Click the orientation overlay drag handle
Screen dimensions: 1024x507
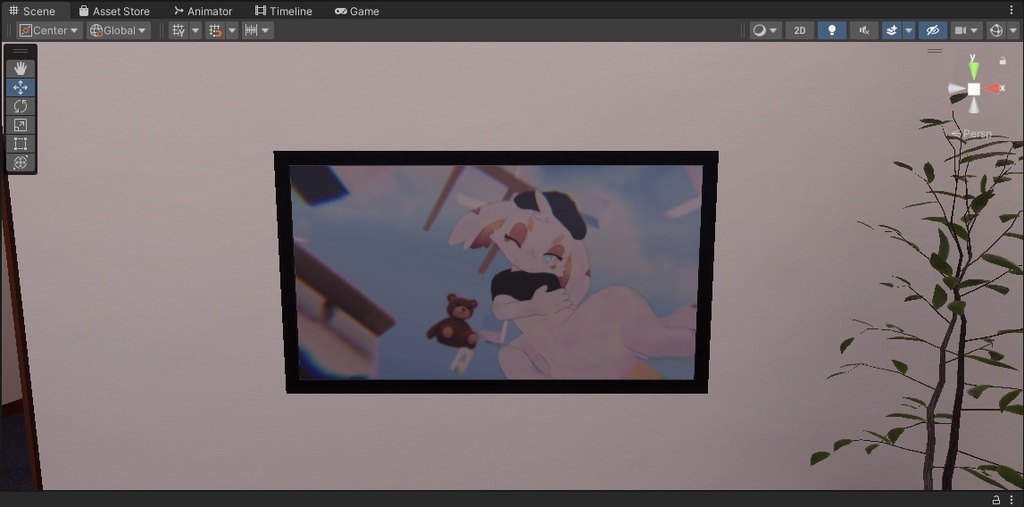pyautogui.click(x=935, y=50)
